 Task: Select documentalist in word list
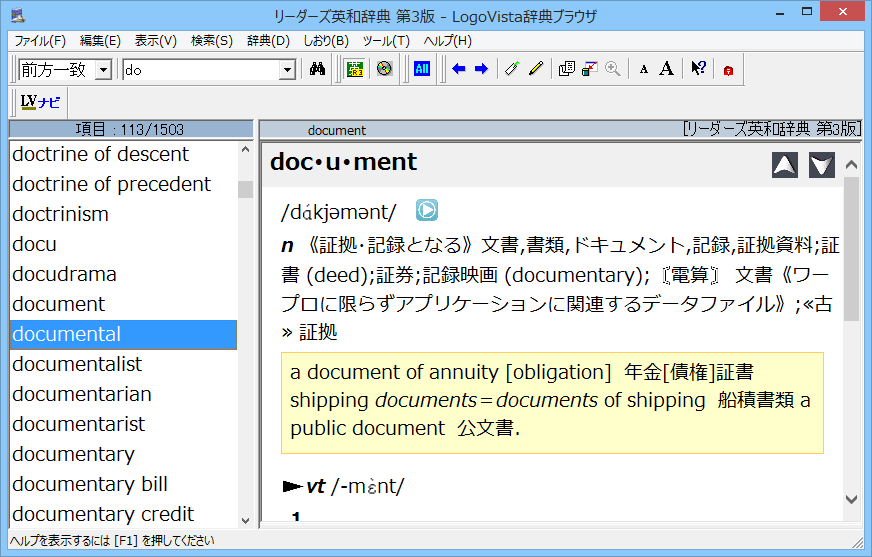[123, 364]
